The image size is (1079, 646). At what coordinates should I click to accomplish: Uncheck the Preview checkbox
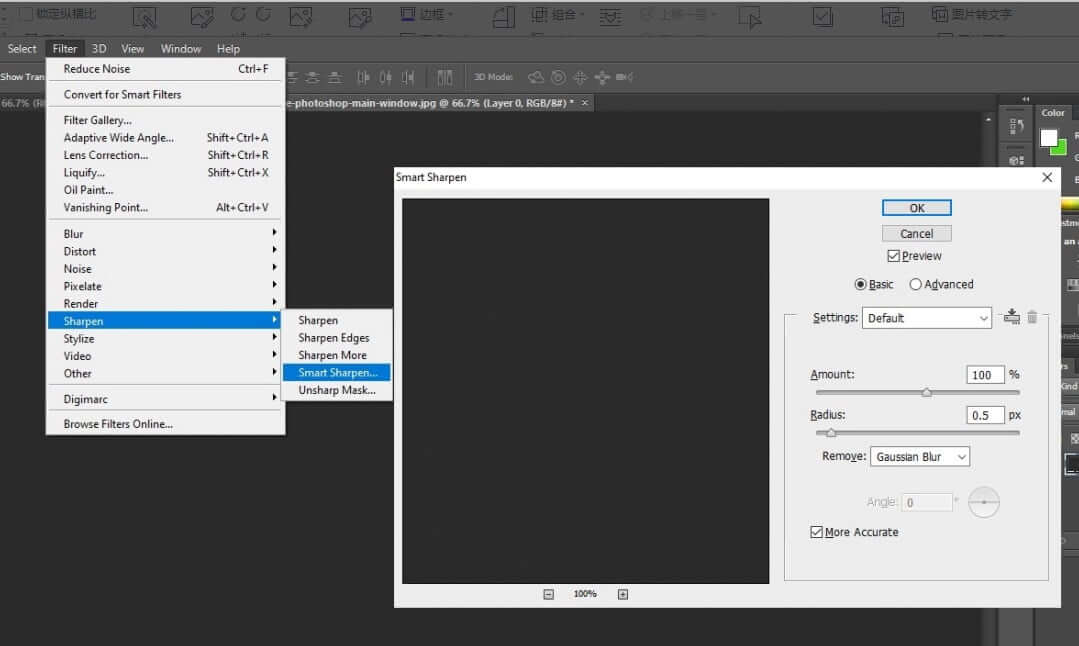click(x=895, y=255)
